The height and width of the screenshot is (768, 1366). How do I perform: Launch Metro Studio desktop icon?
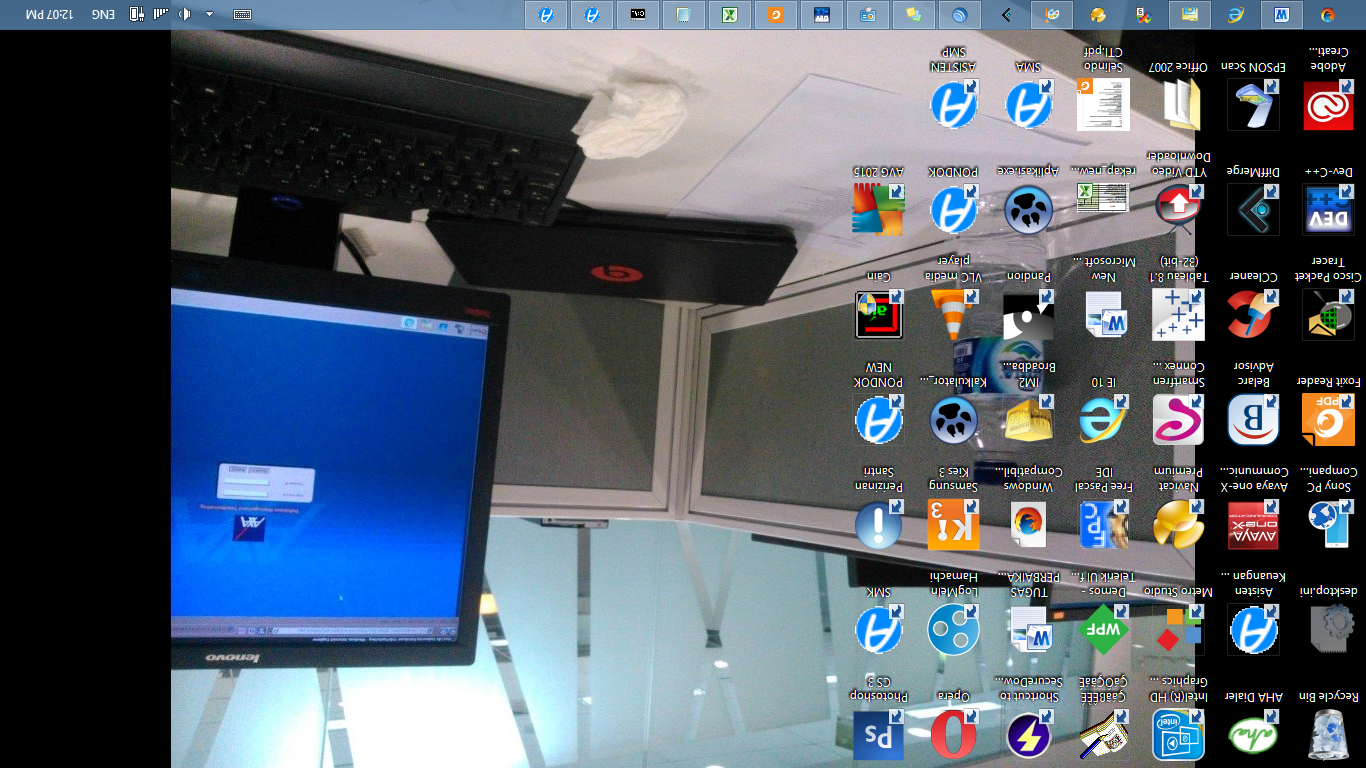pos(1178,629)
